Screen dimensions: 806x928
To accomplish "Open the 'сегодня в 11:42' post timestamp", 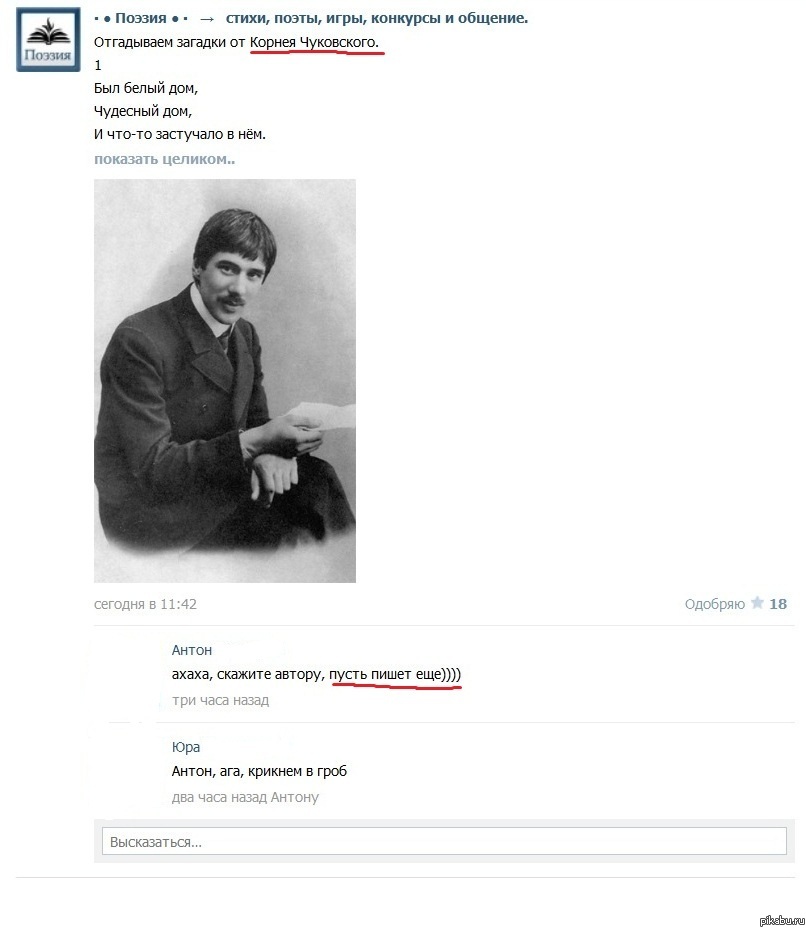I will (145, 604).
